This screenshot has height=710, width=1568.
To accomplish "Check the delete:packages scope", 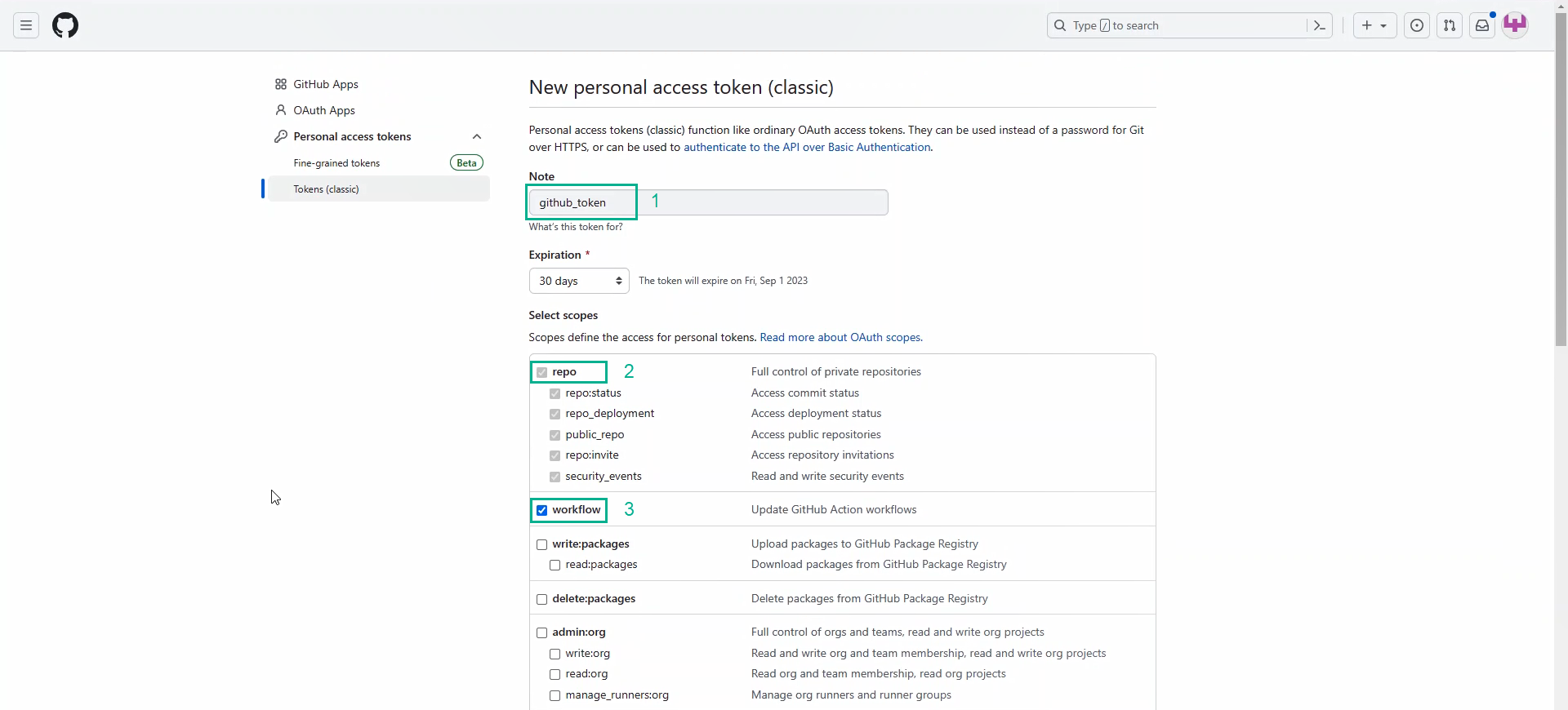I will click(541, 599).
